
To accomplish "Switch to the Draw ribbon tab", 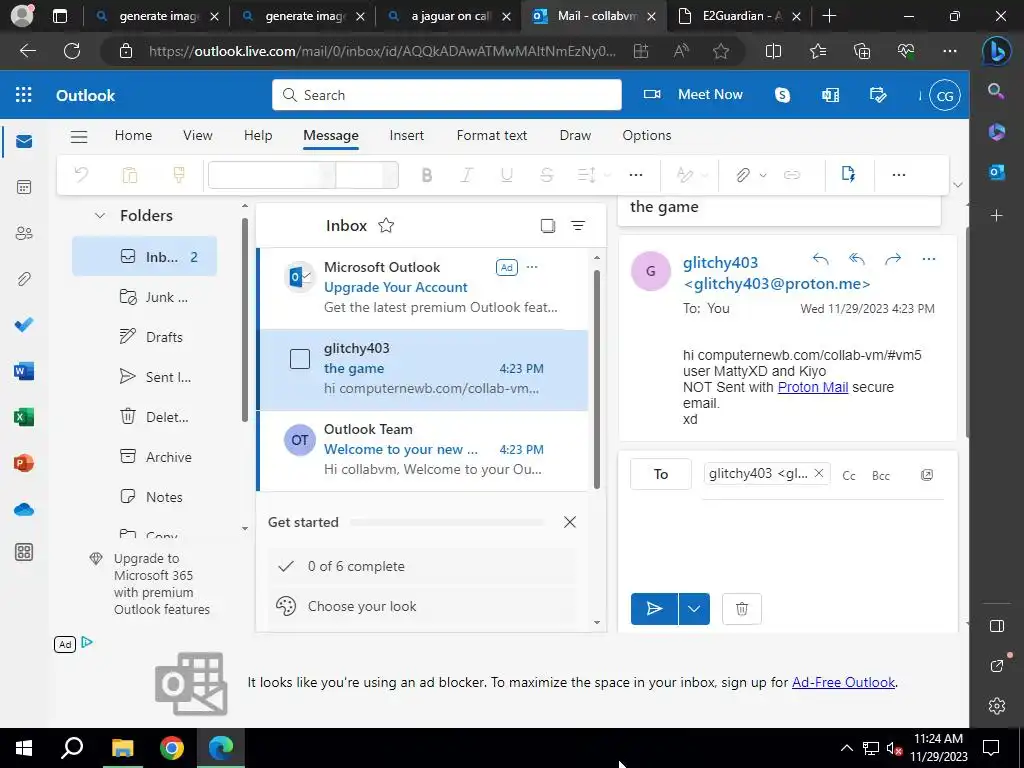I will point(575,135).
